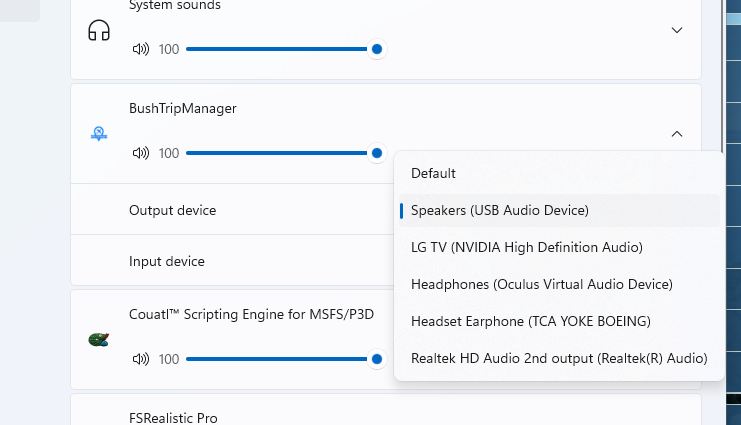
Task: Select Default output device option
Action: pos(433,173)
